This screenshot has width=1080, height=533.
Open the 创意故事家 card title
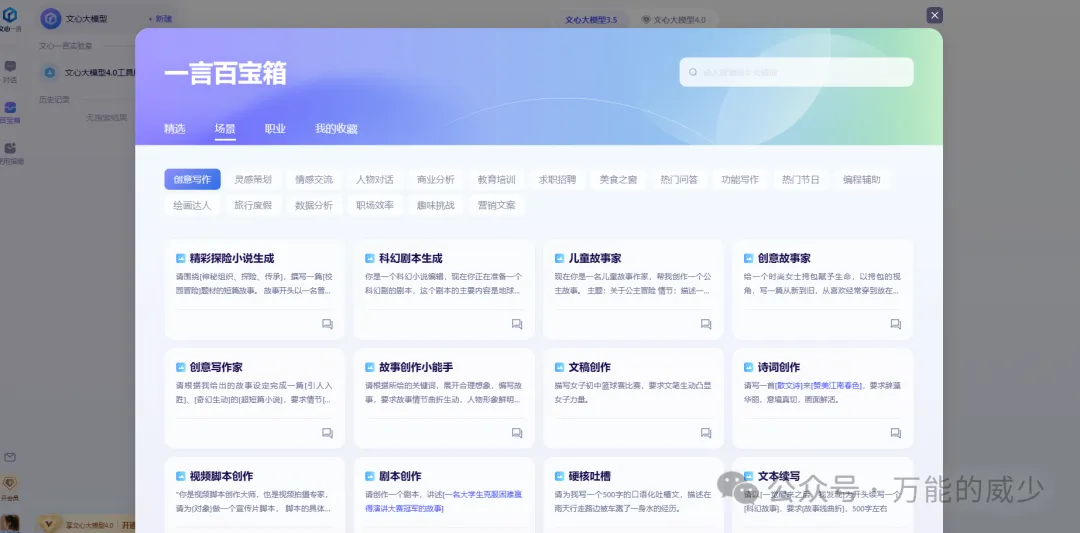click(784, 258)
